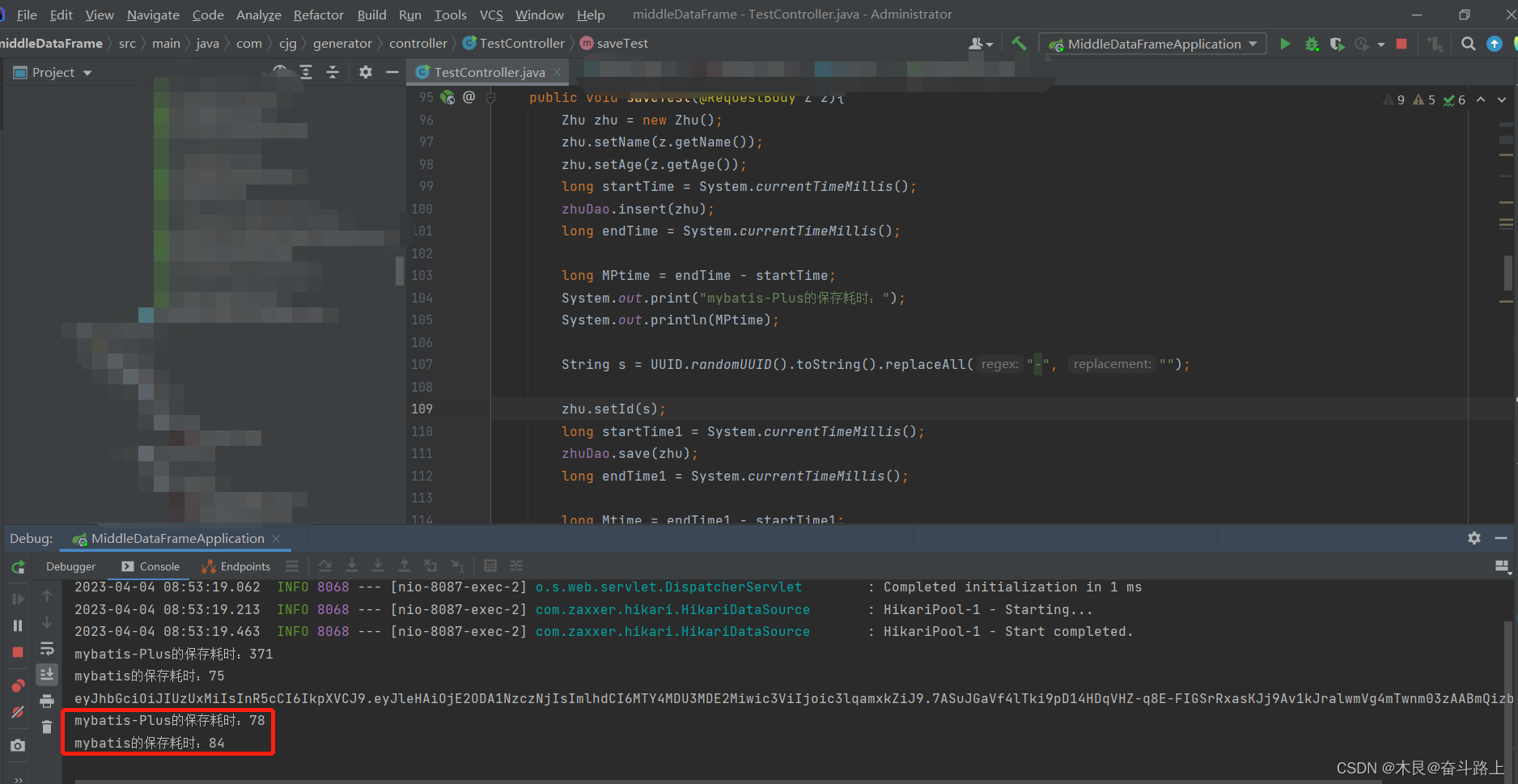Screen dimensions: 1518x784
Task: Click TestController breadcrumb
Action: tap(514, 43)
